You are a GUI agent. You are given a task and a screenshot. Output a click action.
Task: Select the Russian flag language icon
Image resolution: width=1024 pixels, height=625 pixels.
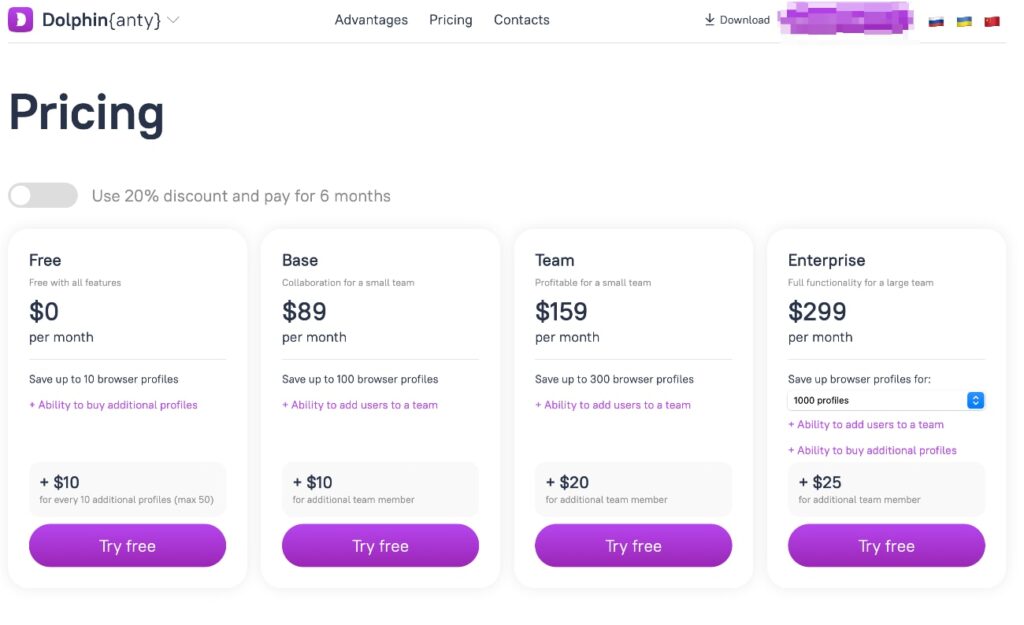click(936, 19)
